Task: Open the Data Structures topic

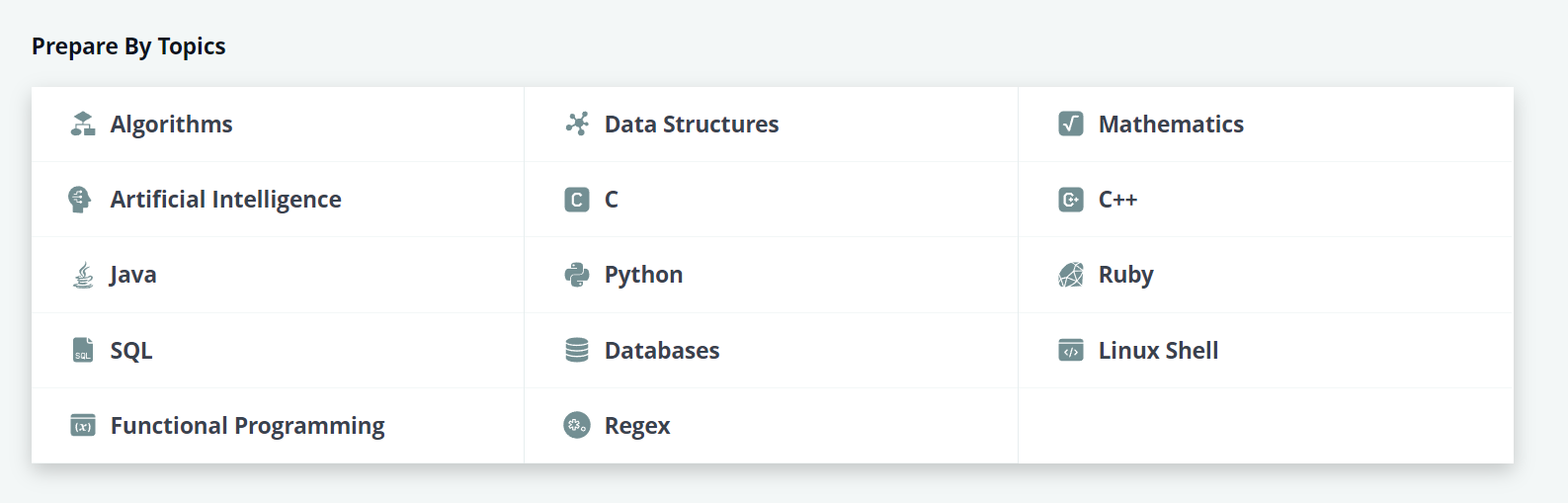Action: coord(692,125)
